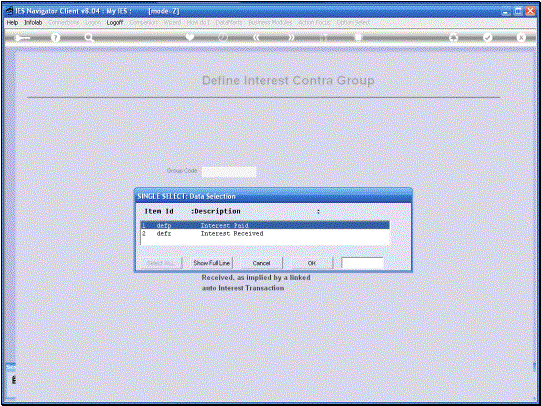541x406 pixels.
Task: Open the Infolab menu
Action: click(x=33, y=22)
